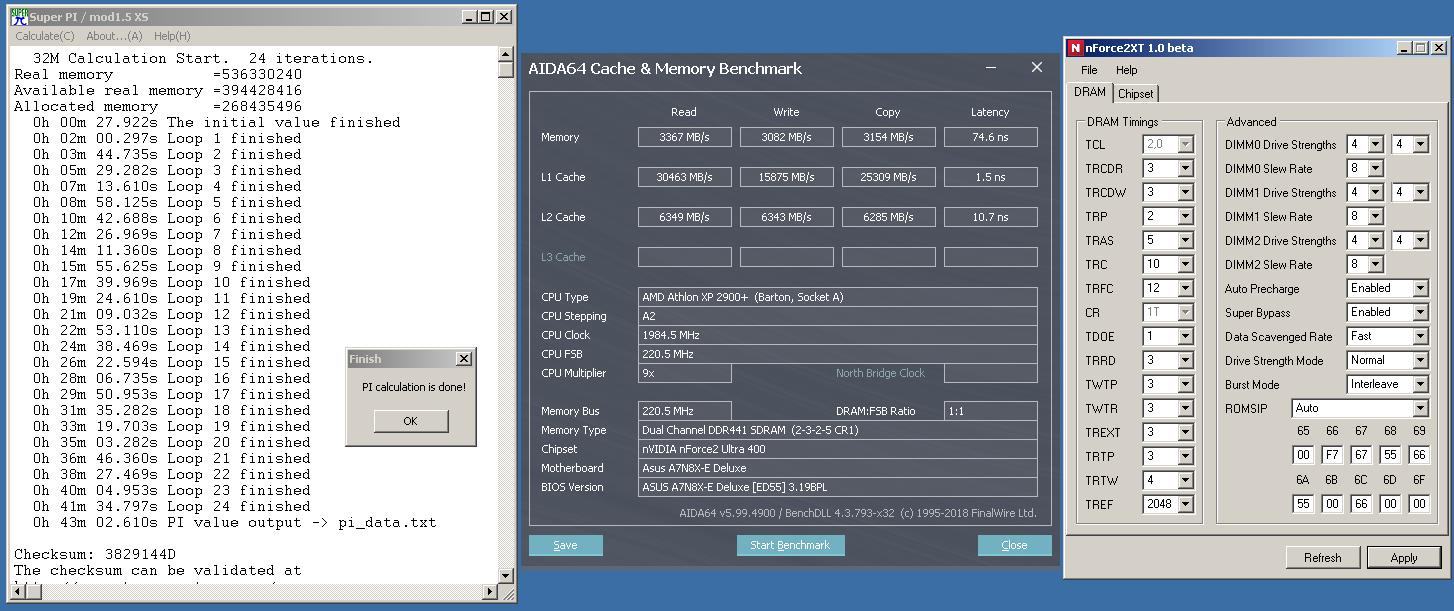Click Refresh in nForce2XT

click(x=1322, y=557)
